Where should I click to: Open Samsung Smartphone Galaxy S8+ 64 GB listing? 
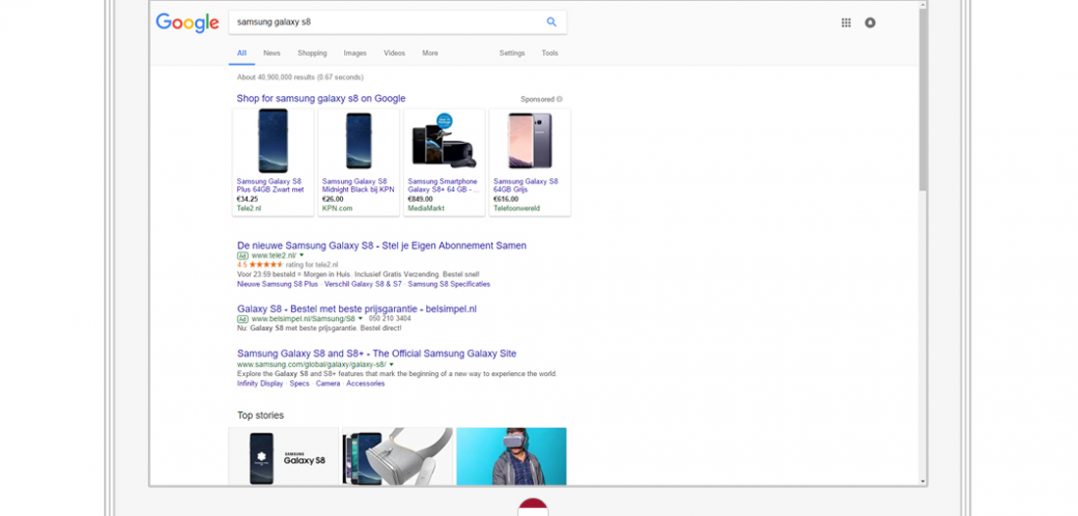442,186
